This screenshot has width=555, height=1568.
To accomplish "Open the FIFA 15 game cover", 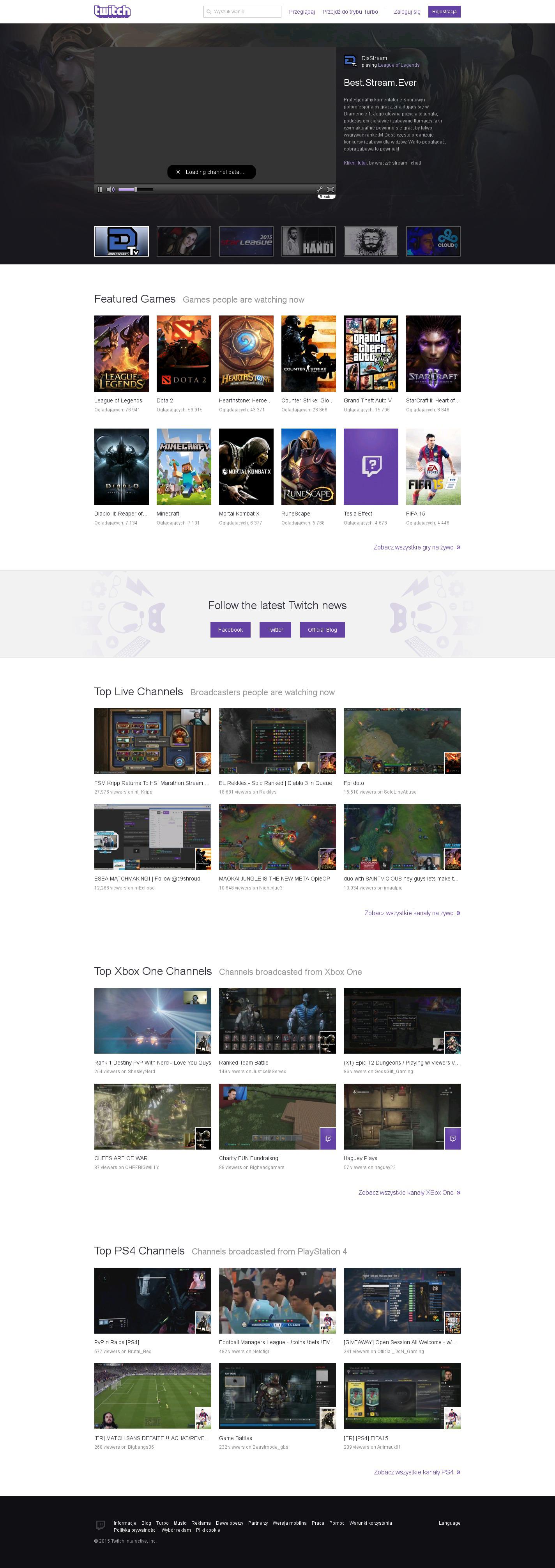I will click(x=433, y=467).
